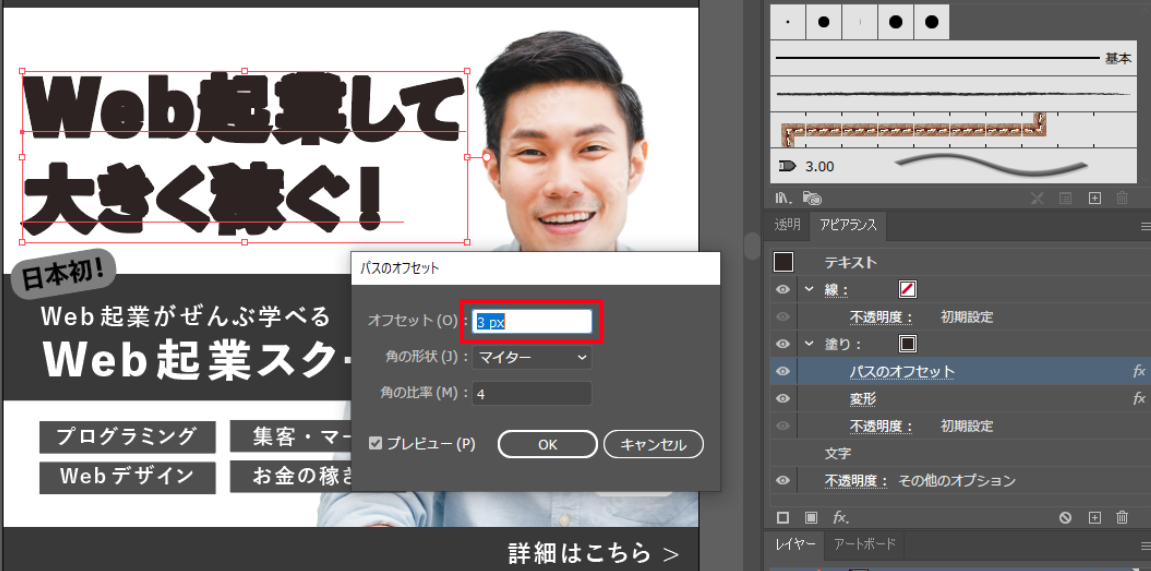Click Duplicate Selected Item plus icon
This screenshot has height=571, width=1151.
tap(1094, 517)
